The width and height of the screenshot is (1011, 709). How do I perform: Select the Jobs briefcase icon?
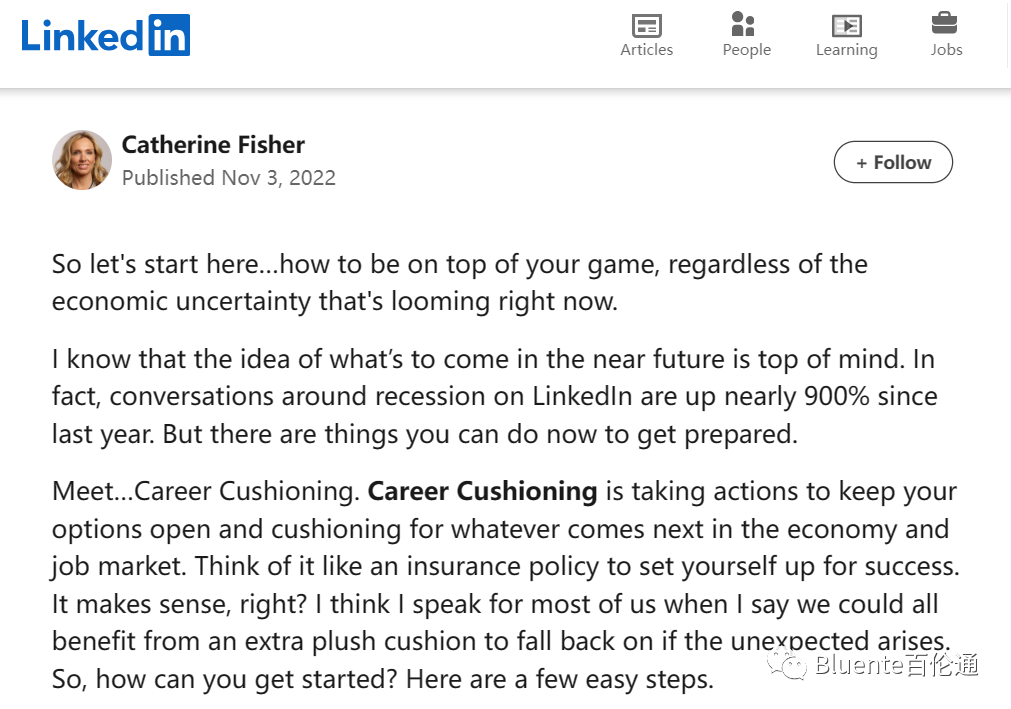945,23
